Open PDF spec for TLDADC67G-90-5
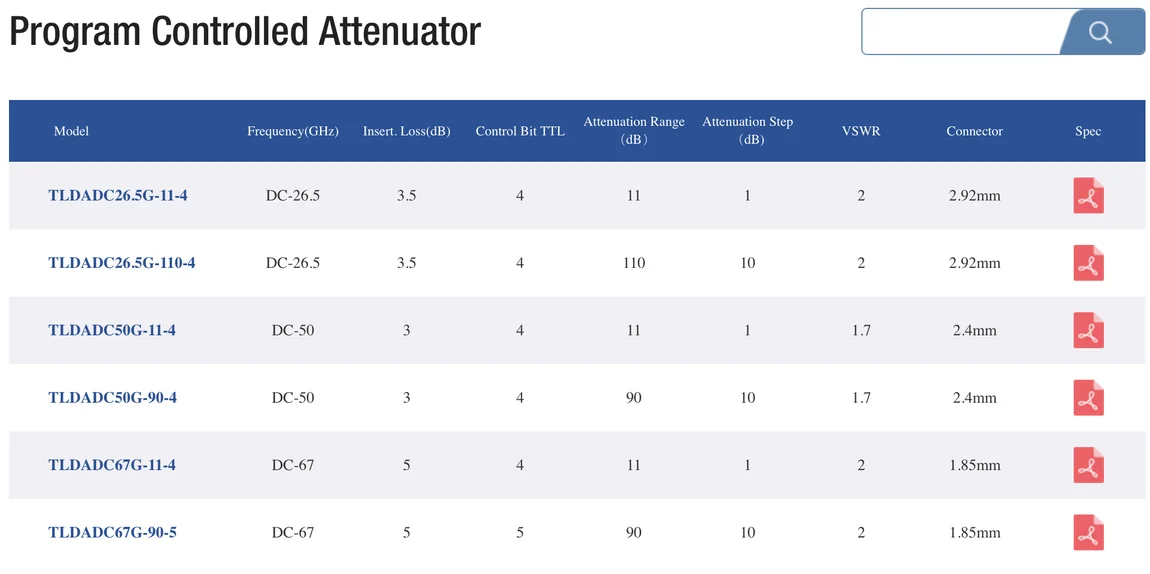 (x=1088, y=532)
